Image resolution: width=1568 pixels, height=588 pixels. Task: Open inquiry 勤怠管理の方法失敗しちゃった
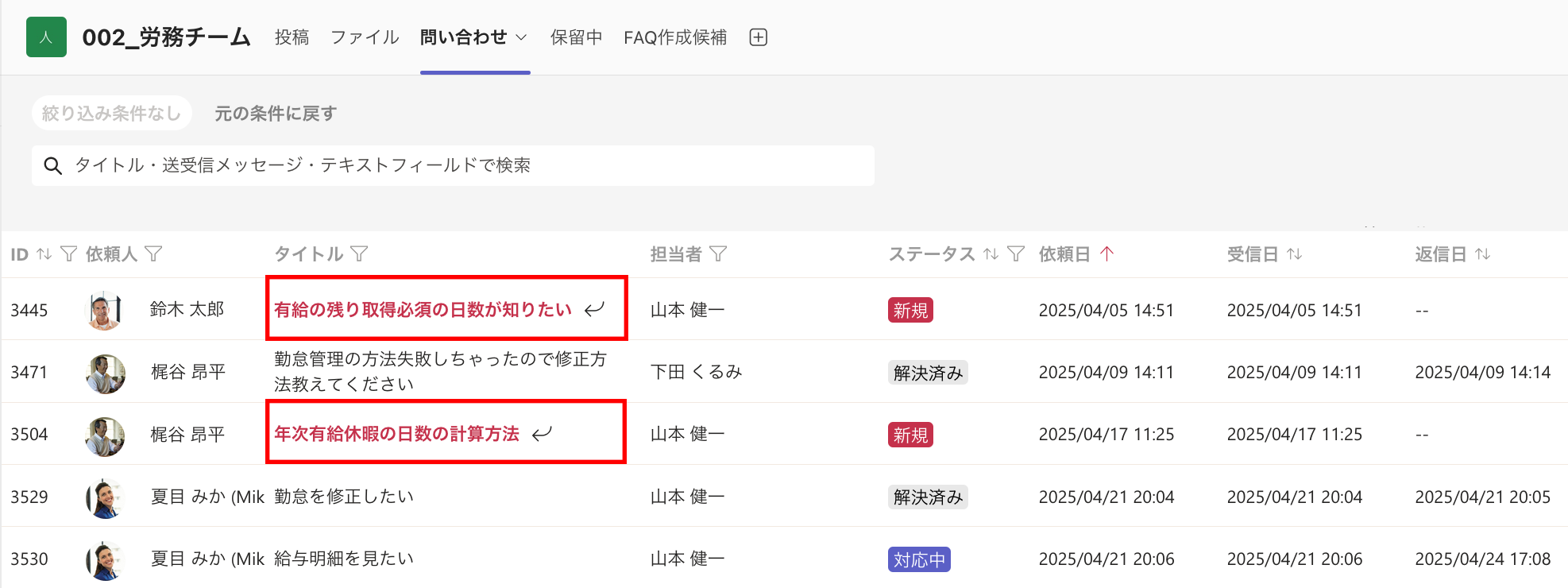click(x=440, y=371)
